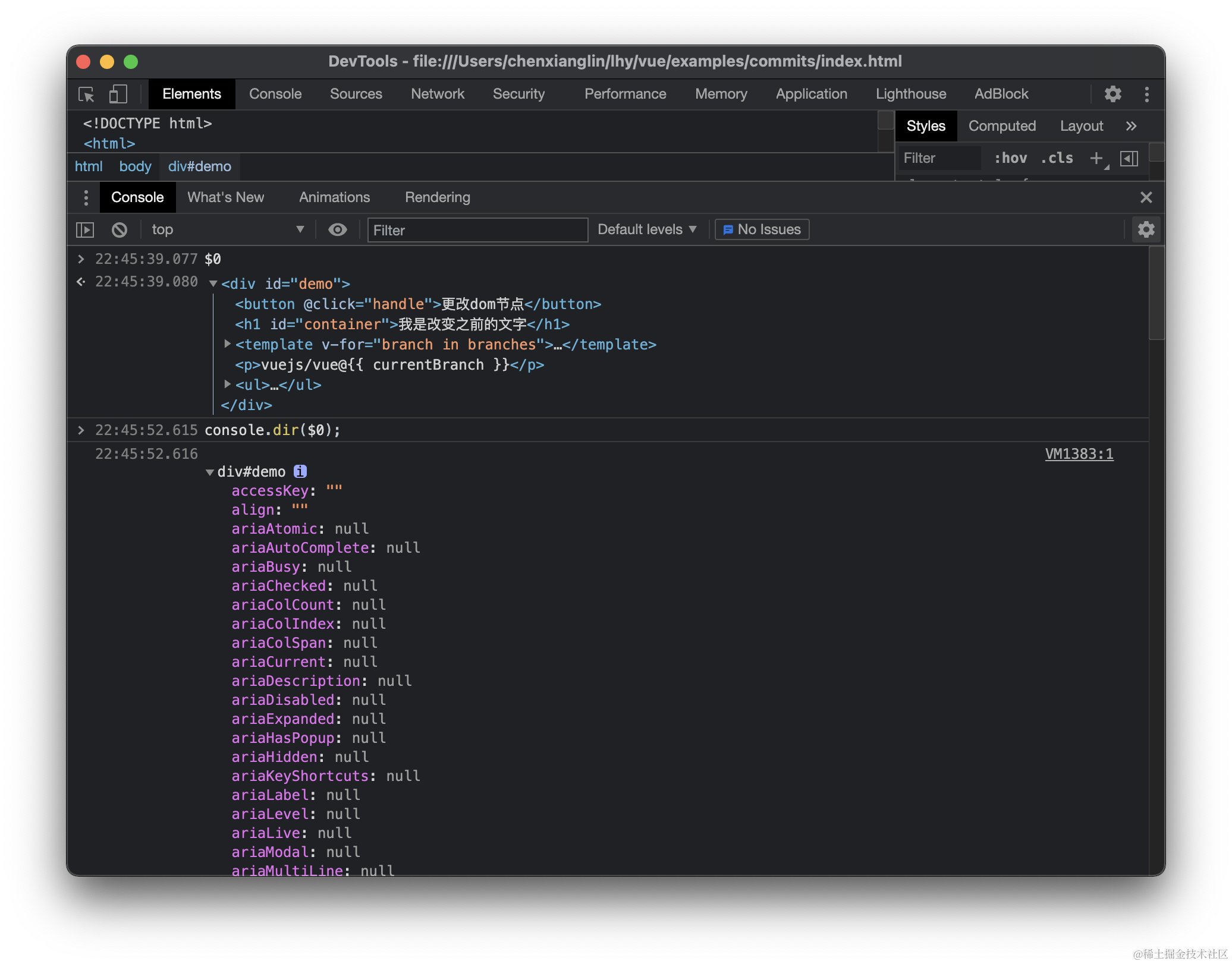Expand the template v-for node
Viewport: 1232px width, 964px height.
pos(227,344)
